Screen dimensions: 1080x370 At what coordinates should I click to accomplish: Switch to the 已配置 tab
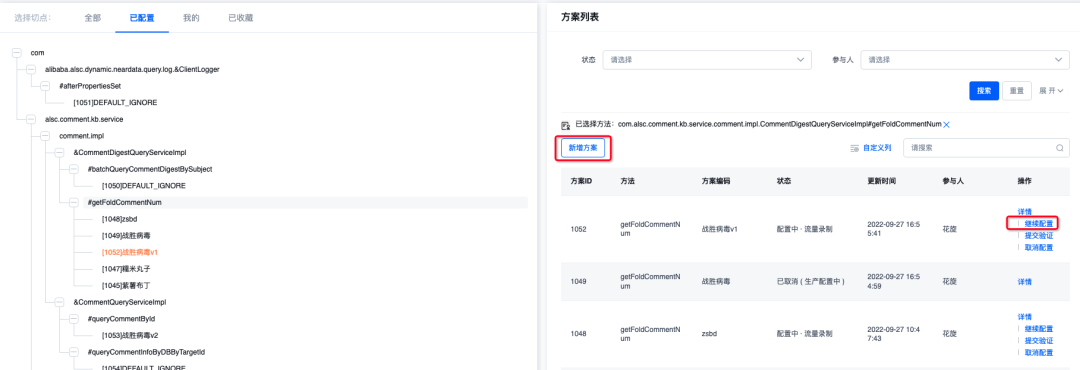point(142,18)
